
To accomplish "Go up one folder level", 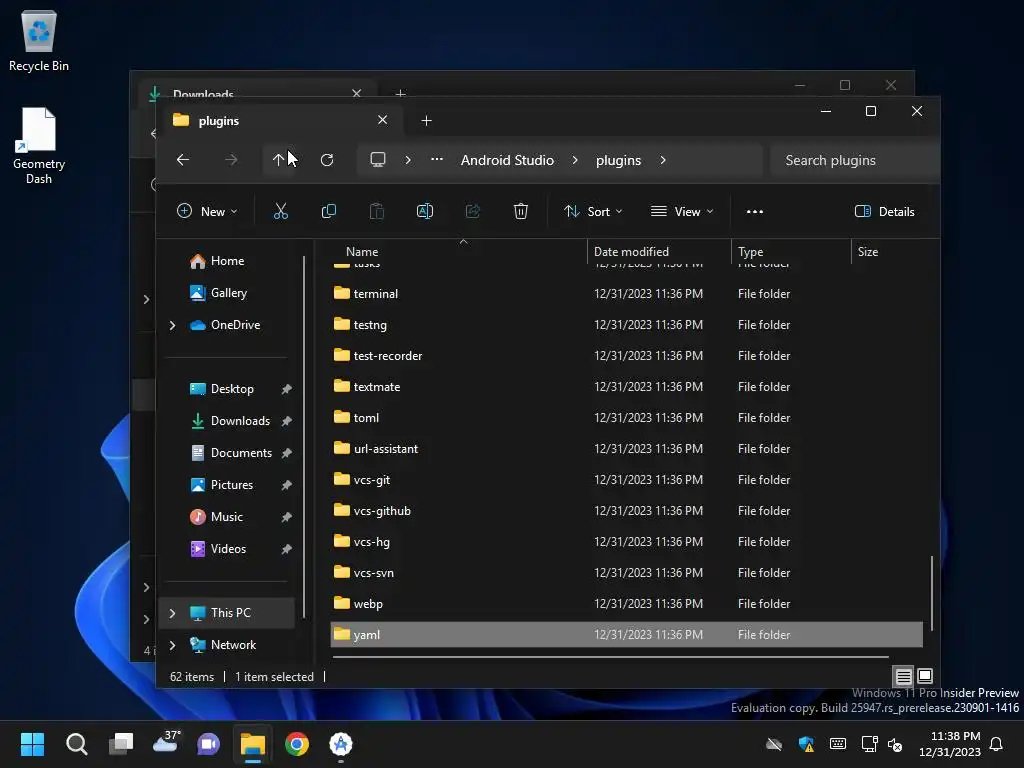I will tap(278, 160).
